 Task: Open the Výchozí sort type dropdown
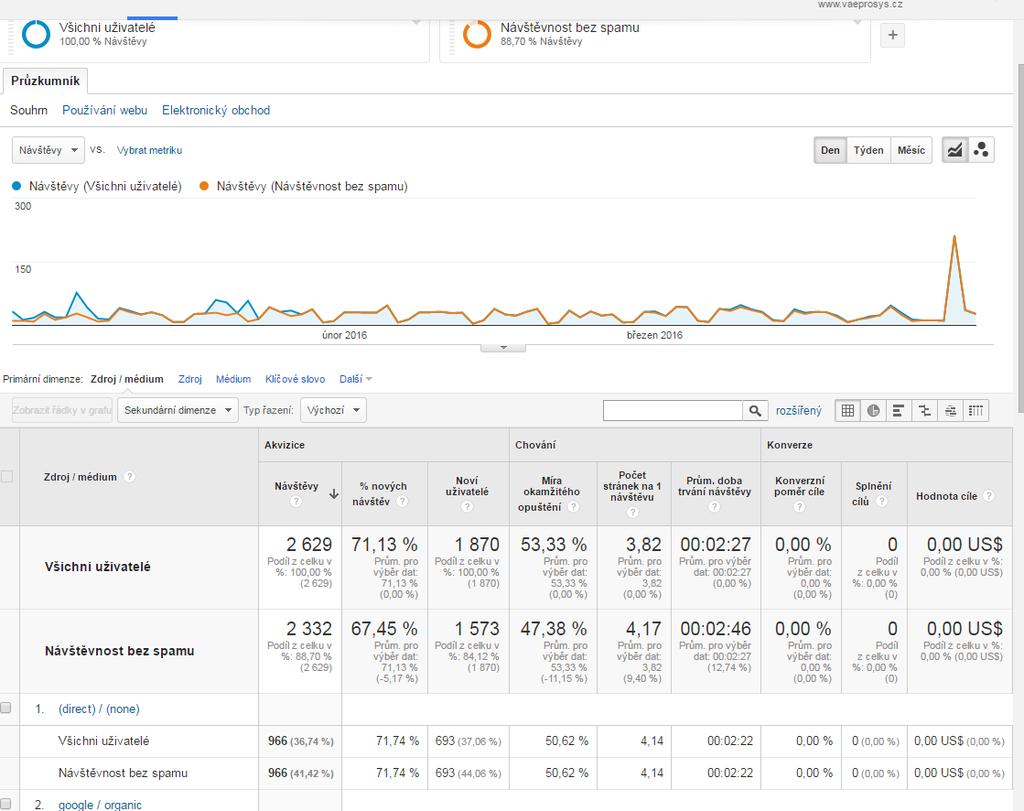[333, 410]
